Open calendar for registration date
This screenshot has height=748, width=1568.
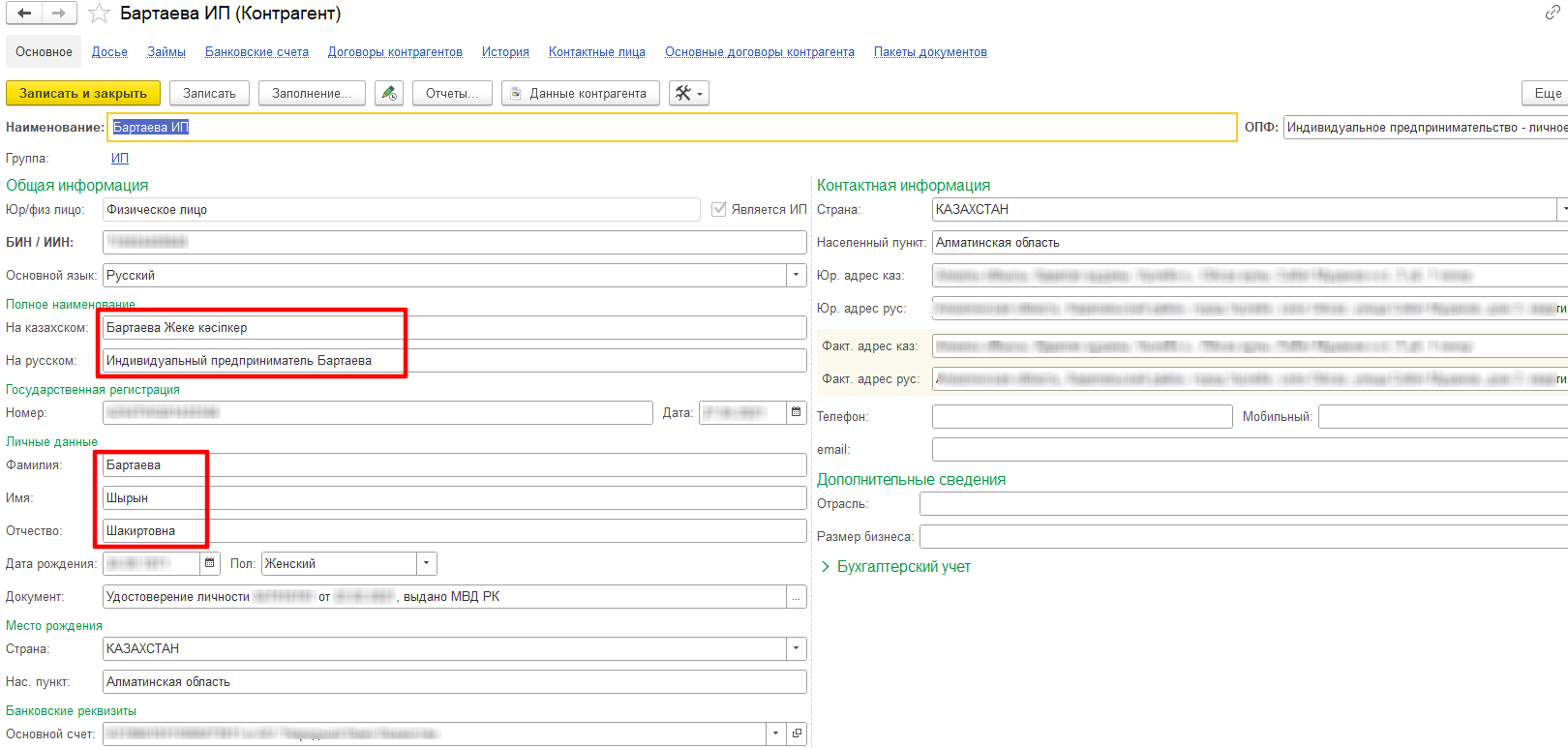[797, 413]
